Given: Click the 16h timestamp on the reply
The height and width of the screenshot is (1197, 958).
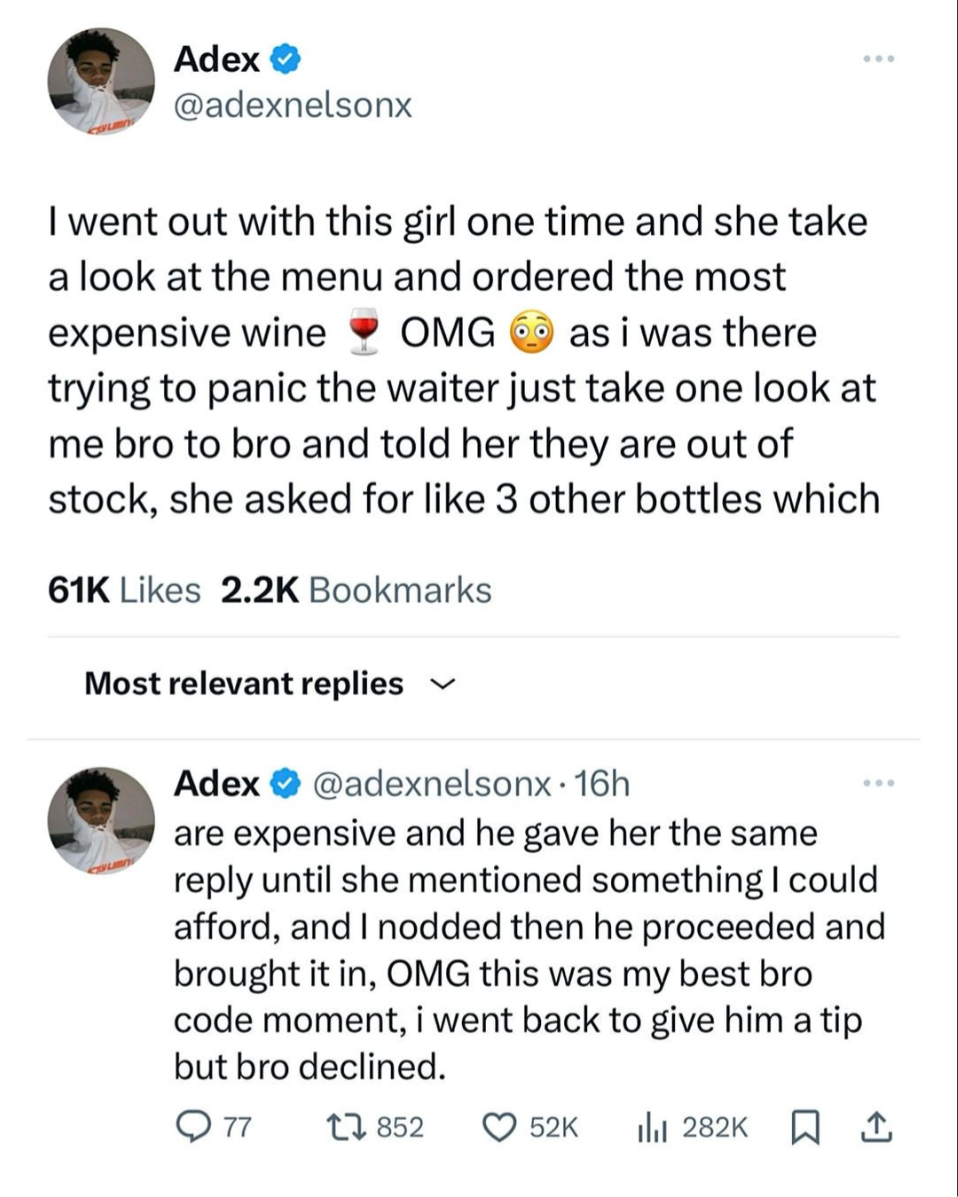Looking at the screenshot, I should 605,784.
